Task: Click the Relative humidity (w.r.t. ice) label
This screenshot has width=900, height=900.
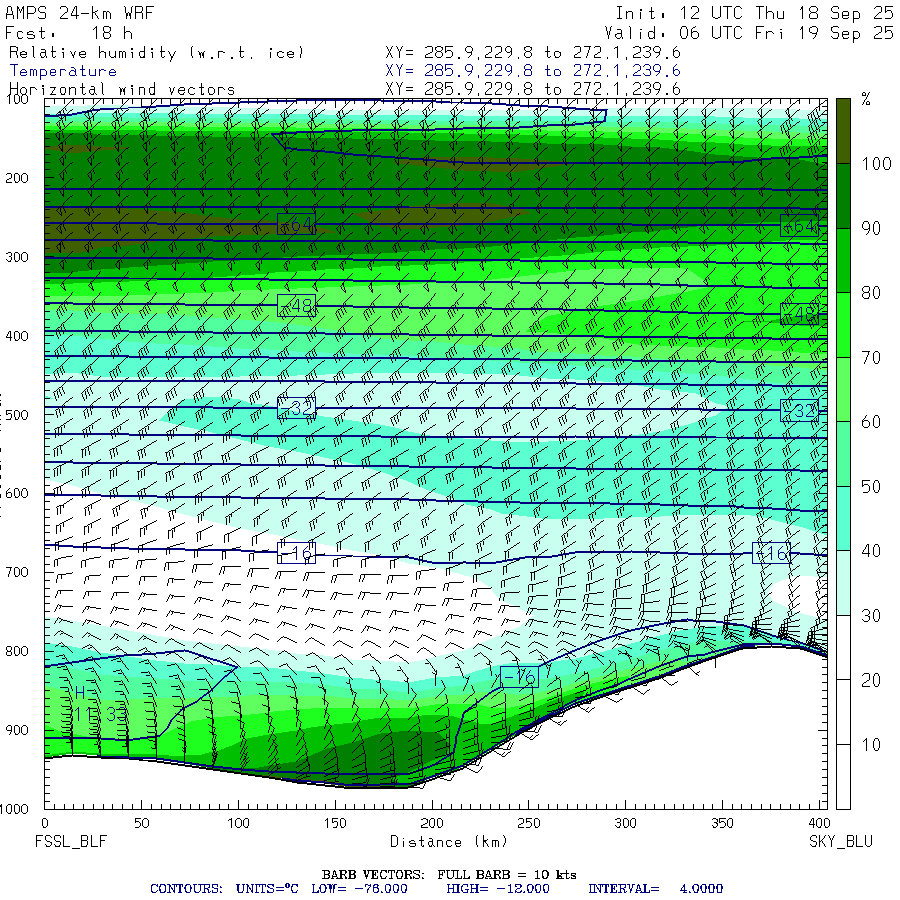Action: click(156, 52)
